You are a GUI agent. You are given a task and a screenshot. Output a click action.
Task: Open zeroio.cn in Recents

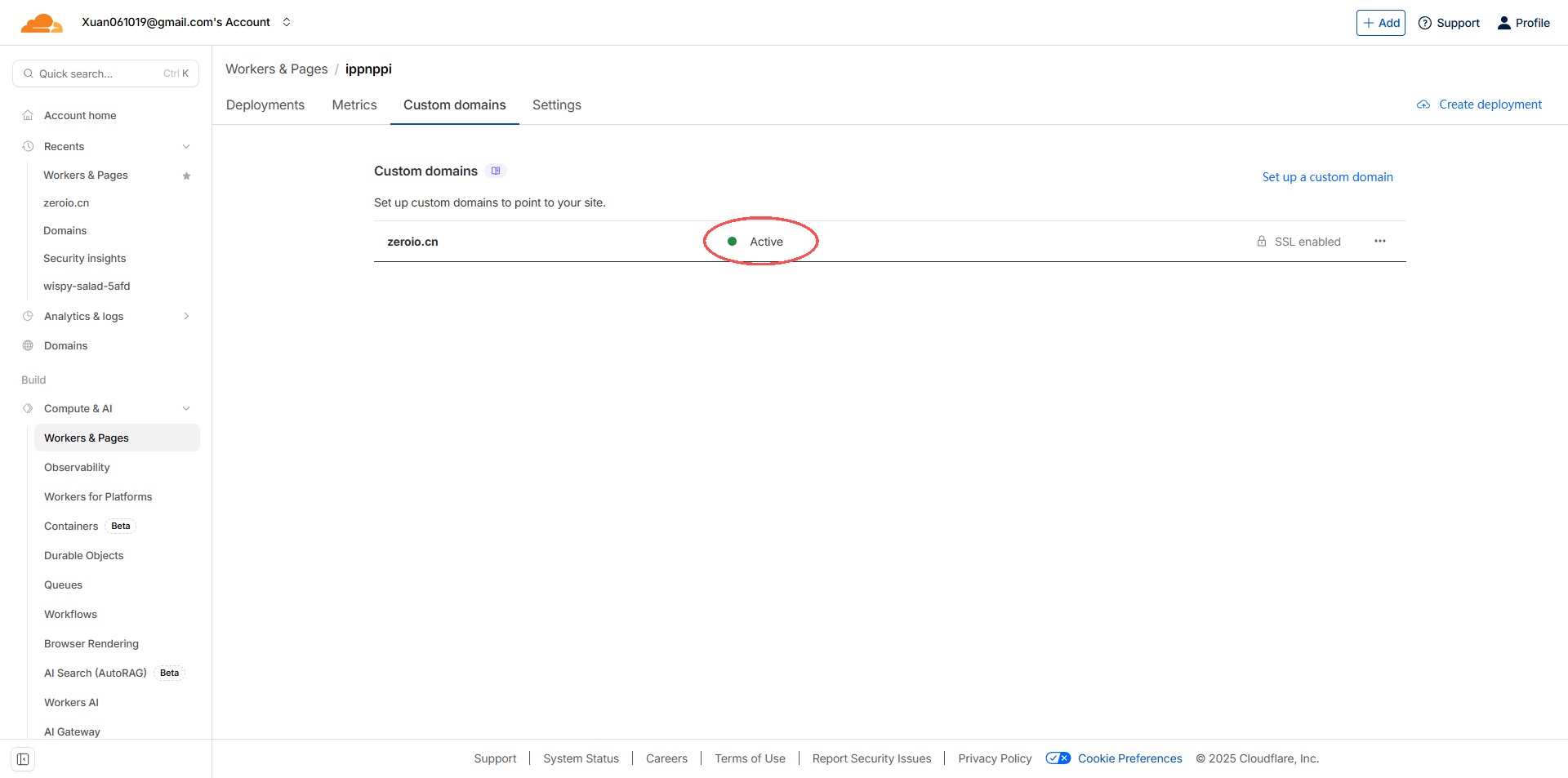(66, 202)
